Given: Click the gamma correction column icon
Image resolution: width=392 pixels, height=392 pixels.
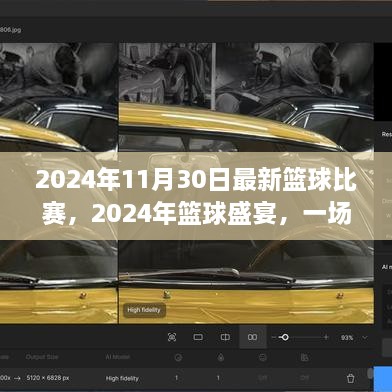Looking at the screenshot, I should tap(304, 358).
